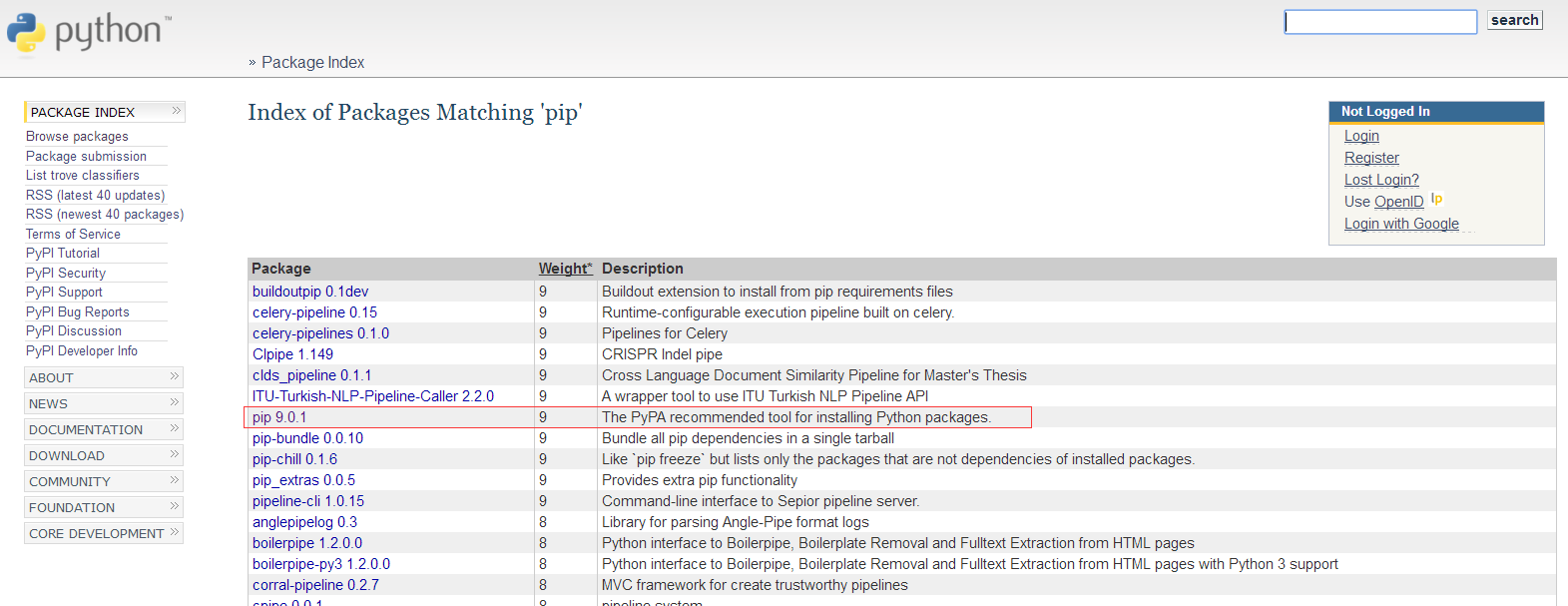Open Browse packages link

pos(77,136)
